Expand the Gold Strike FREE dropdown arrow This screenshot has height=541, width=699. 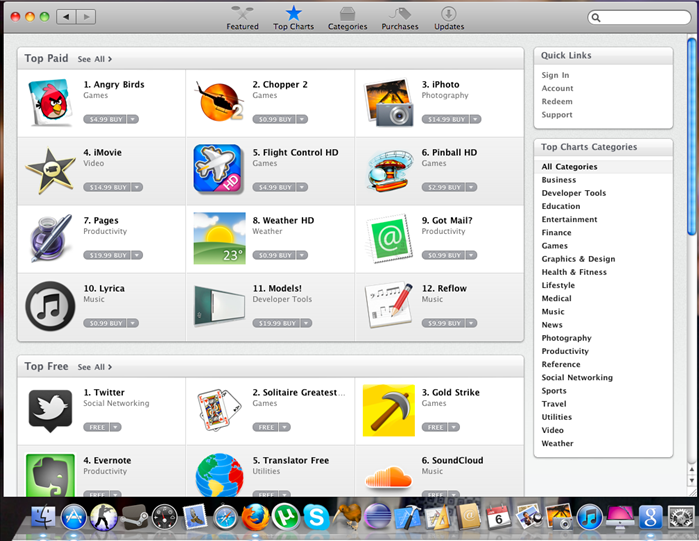coord(454,427)
